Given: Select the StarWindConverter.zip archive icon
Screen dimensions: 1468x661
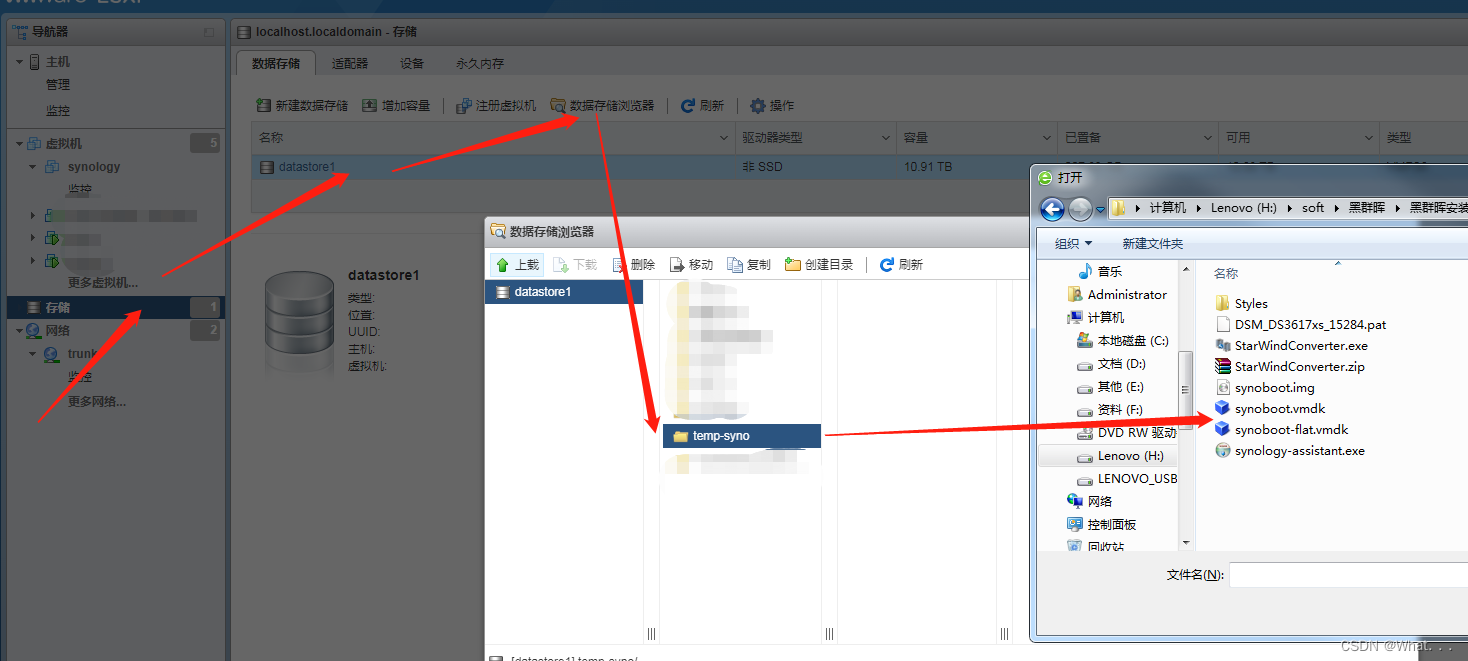Looking at the screenshot, I should [x=1222, y=366].
